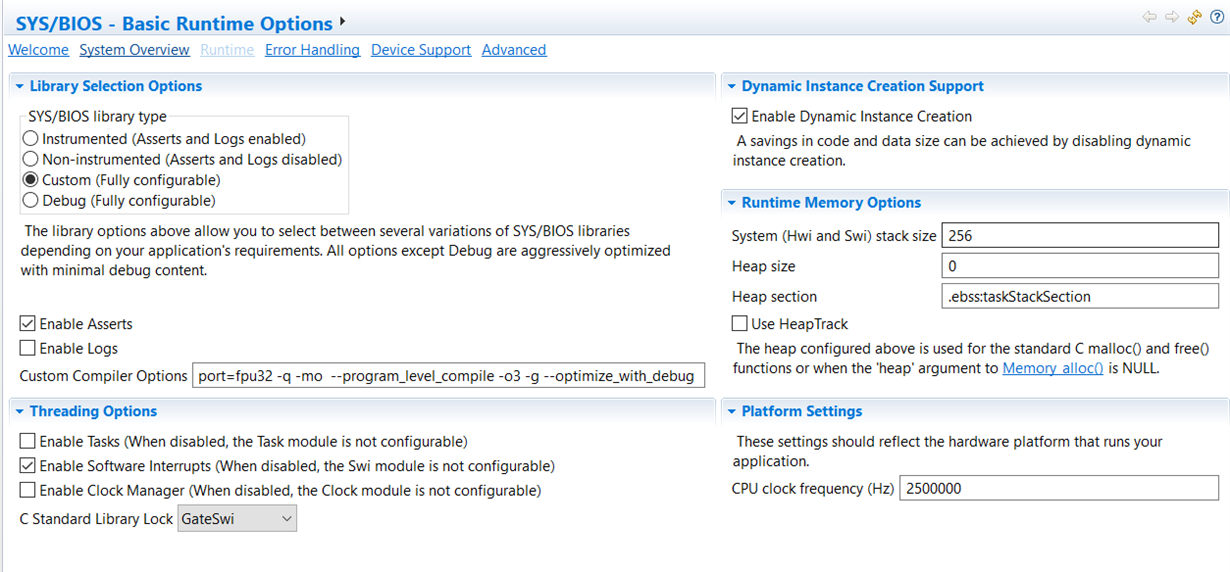The image size is (1230, 572).
Task: Click the small arrow beside the page title
Action: pyautogui.click(x=343, y=21)
